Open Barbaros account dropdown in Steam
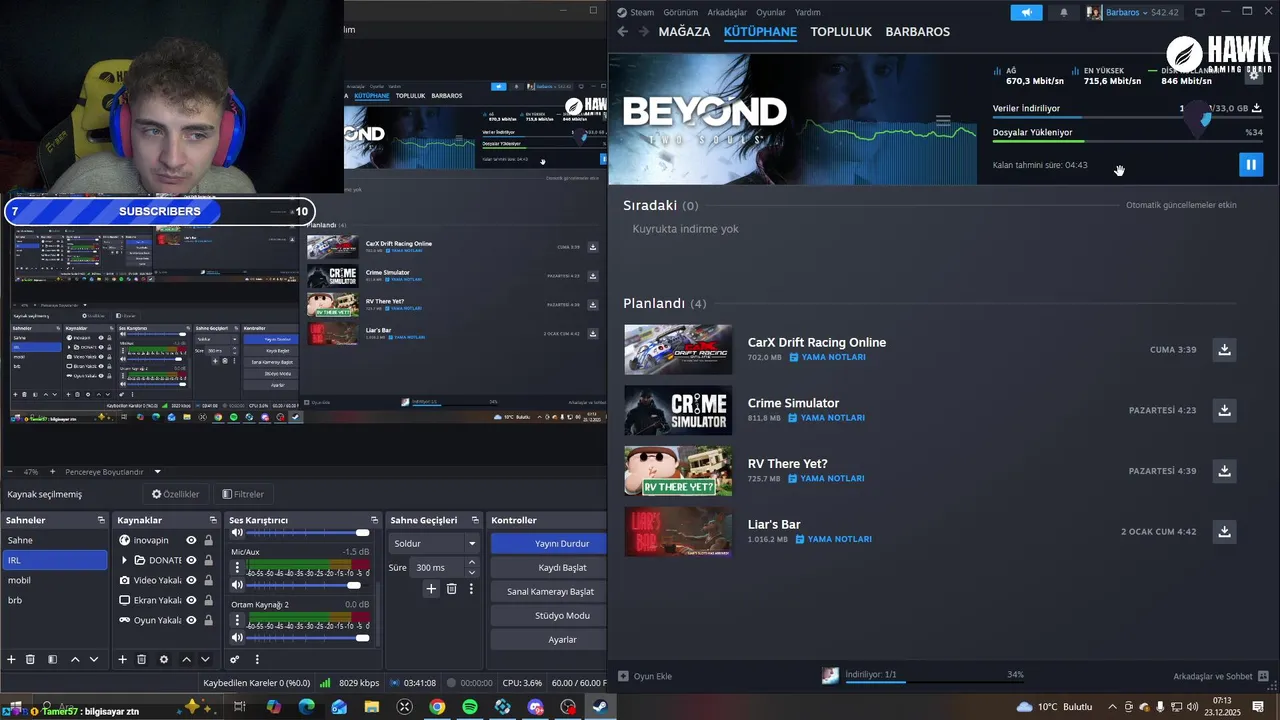The image size is (1280, 720). pyautogui.click(x=1134, y=12)
